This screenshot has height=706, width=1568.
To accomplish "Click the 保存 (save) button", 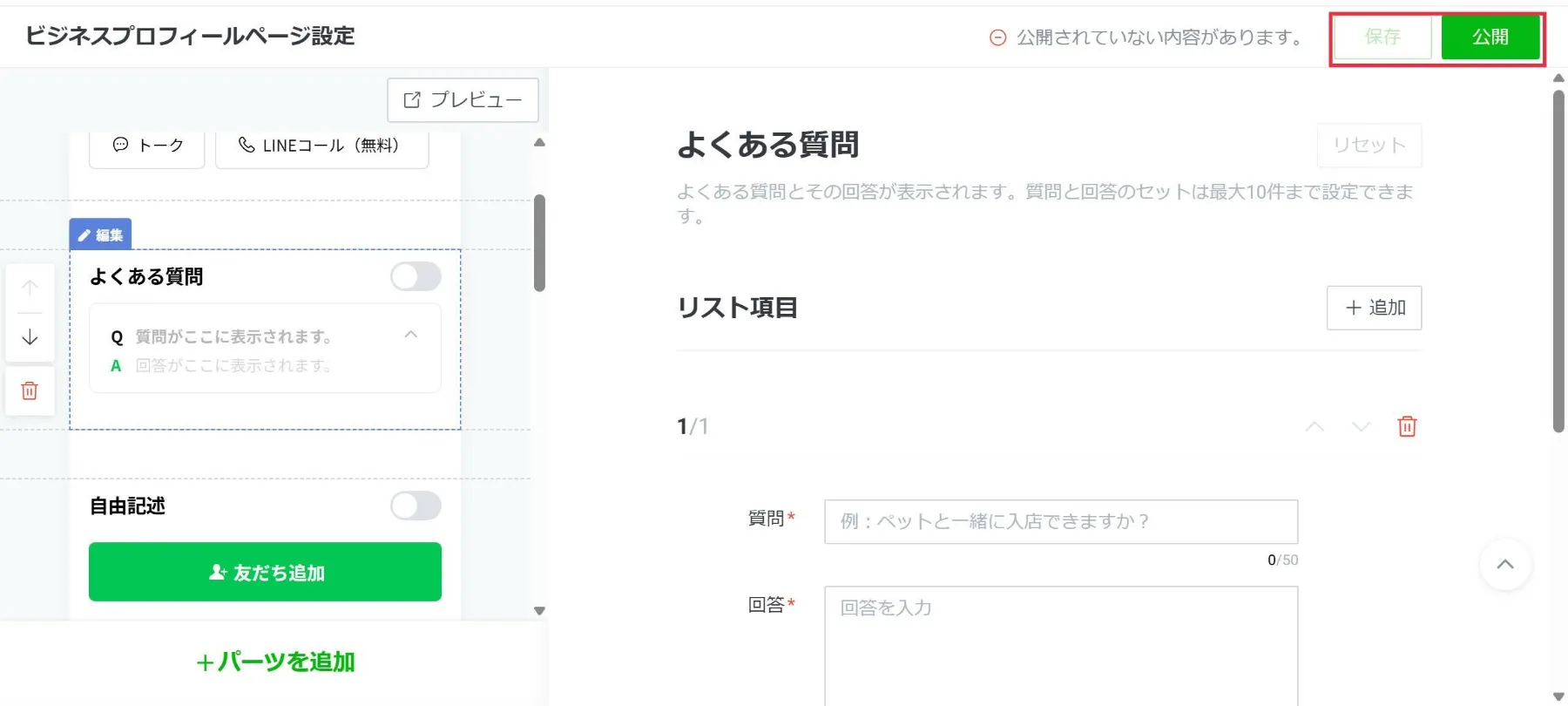I will [1382, 37].
